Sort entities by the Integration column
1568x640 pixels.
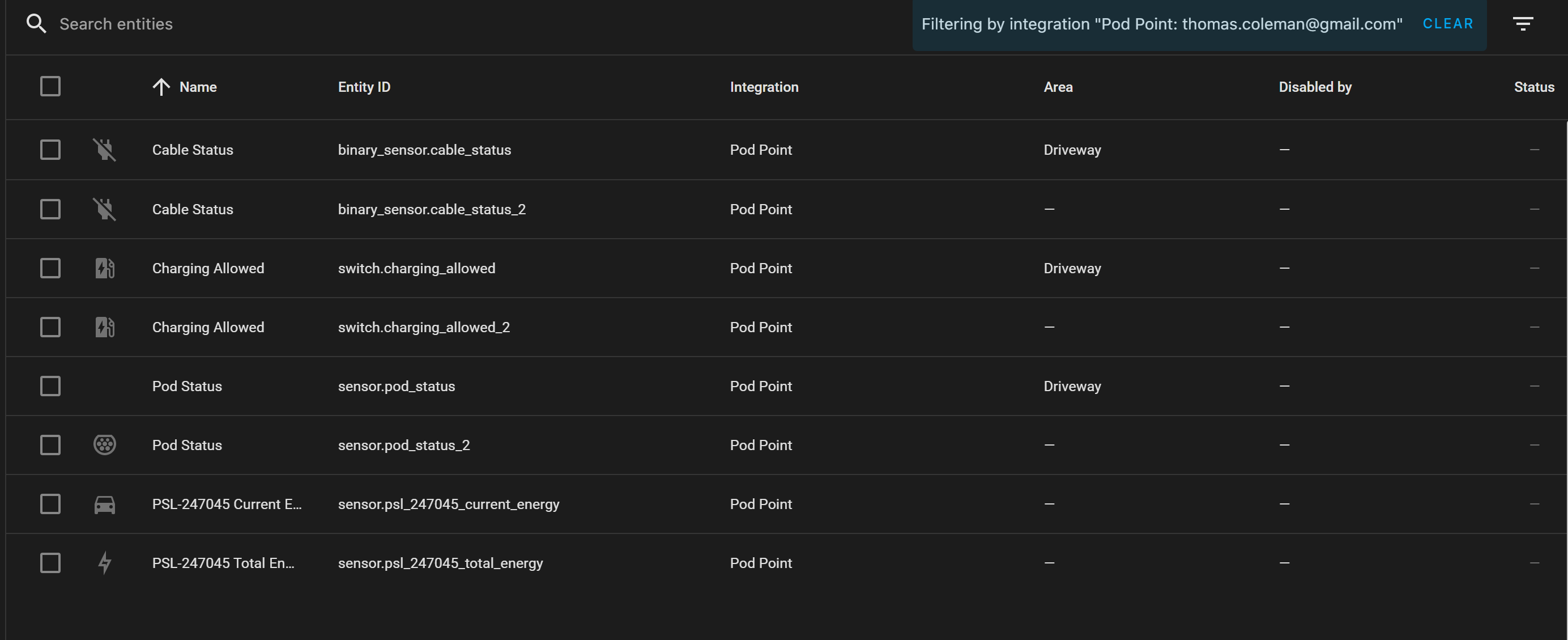765,87
